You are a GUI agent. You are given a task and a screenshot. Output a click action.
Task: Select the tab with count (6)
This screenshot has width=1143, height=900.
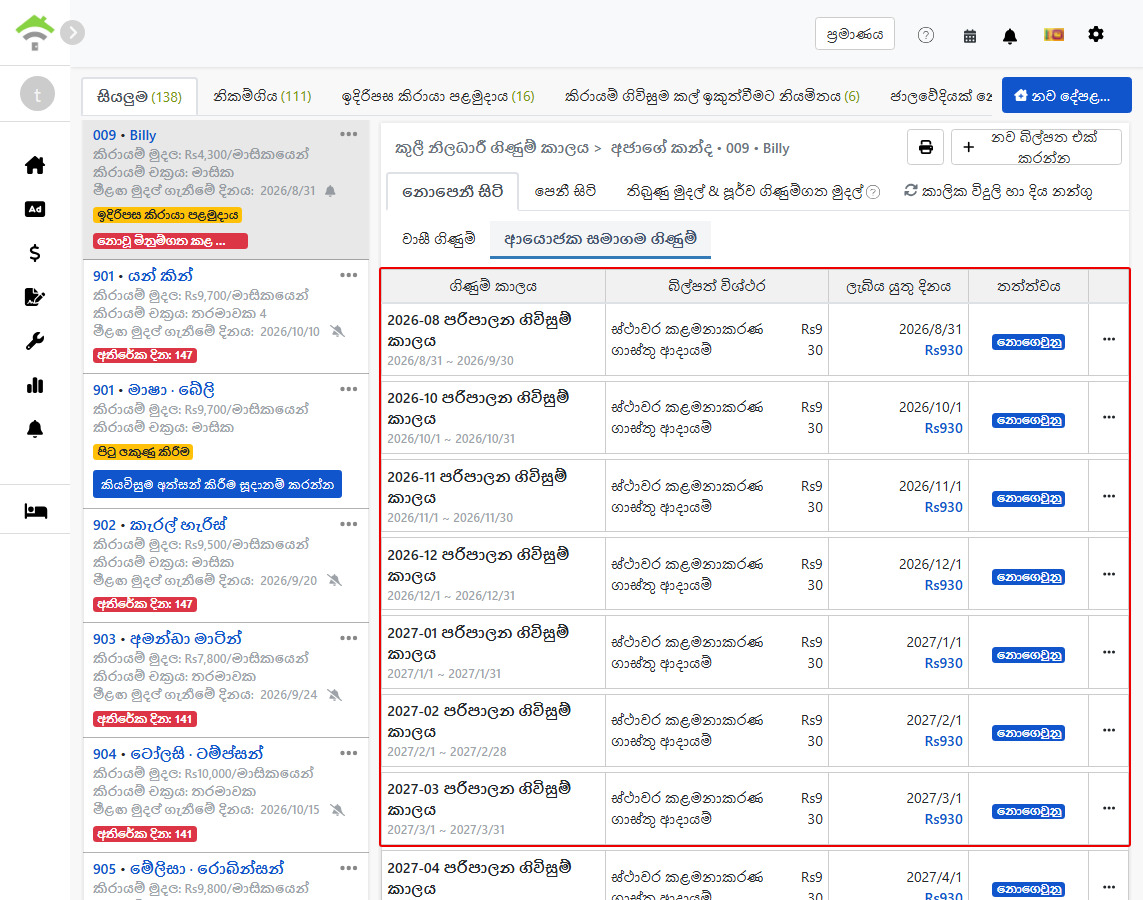pos(712,96)
